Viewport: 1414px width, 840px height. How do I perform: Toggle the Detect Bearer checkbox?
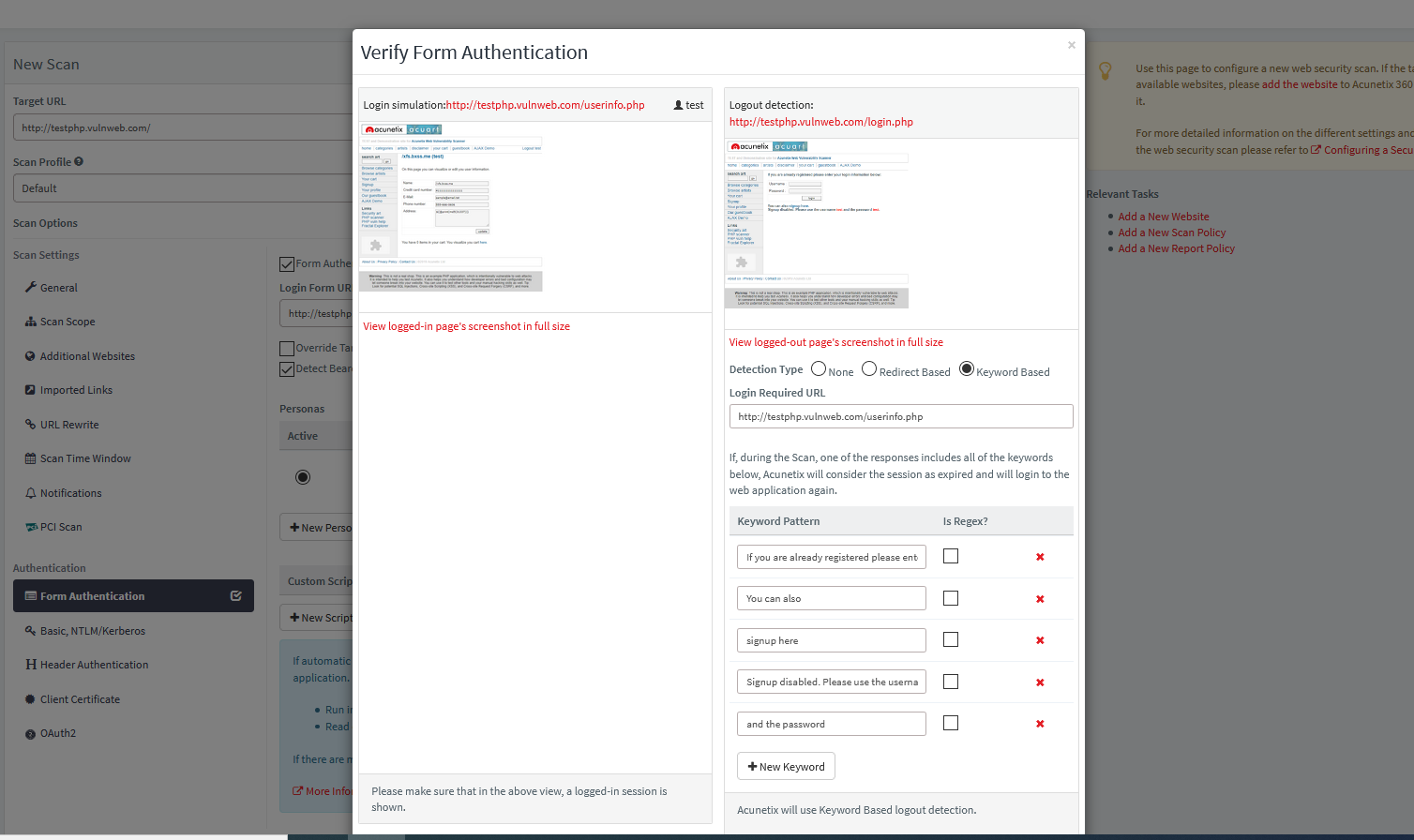[287, 369]
